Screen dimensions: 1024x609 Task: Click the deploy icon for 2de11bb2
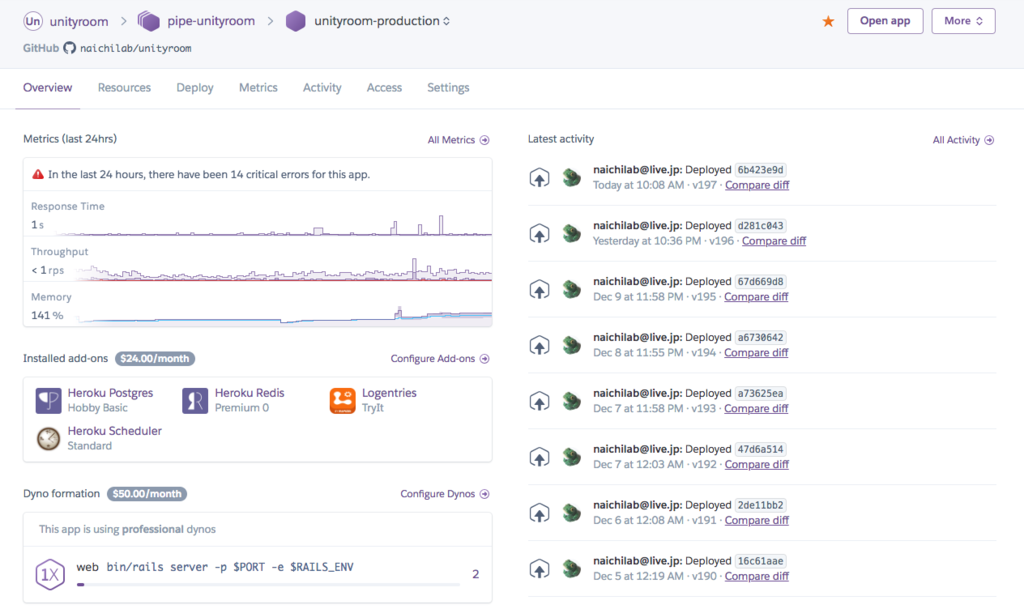click(539, 512)
